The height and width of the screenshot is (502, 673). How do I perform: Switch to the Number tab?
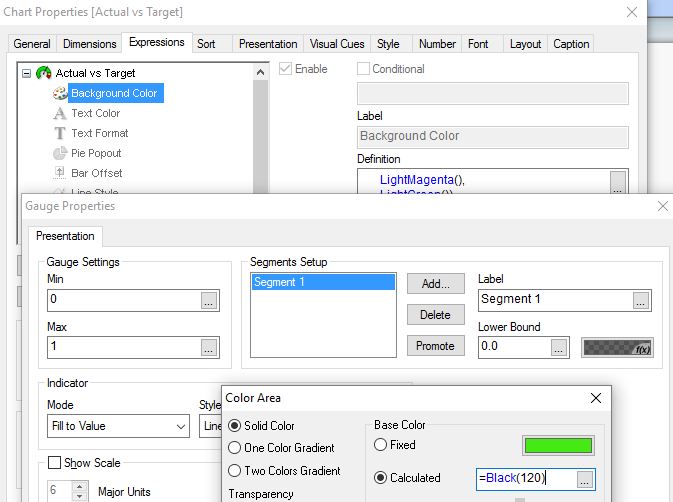437,44
